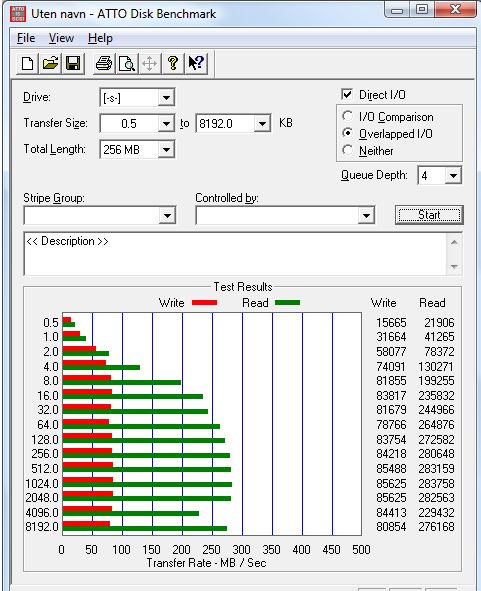Click the New document toolbar icon
Screen dimensions: 481x591
tap(27, 63)
